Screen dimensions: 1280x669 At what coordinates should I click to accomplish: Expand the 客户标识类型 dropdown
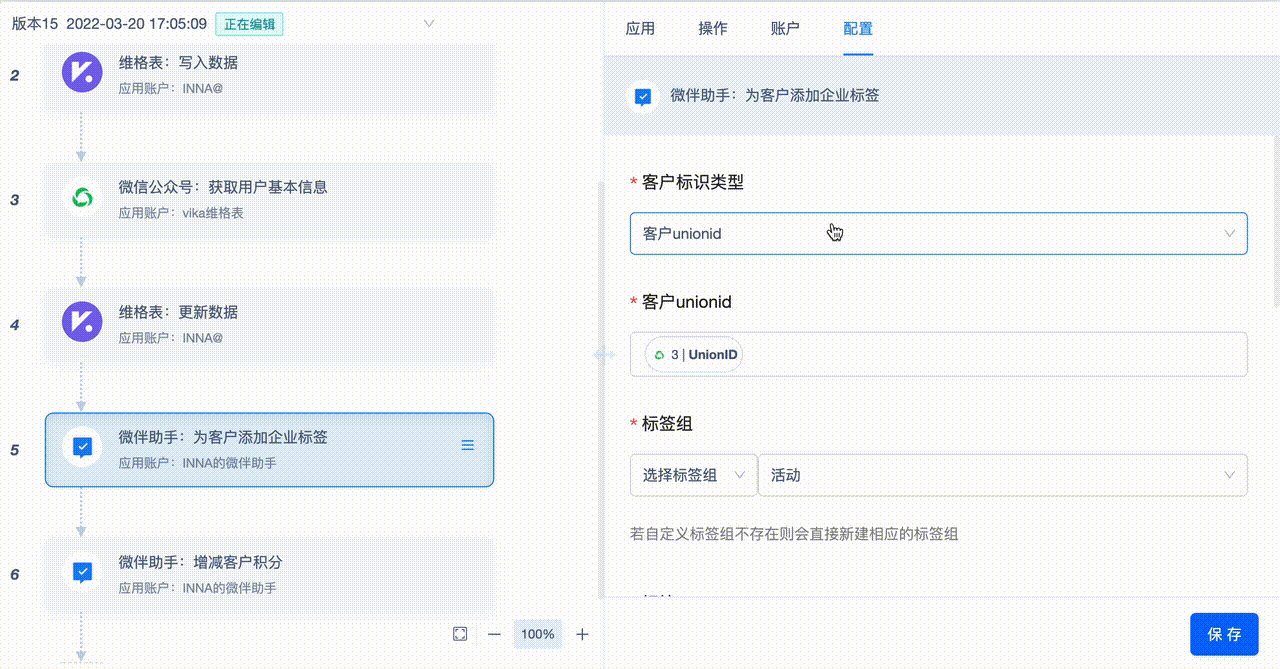point(938,233)
